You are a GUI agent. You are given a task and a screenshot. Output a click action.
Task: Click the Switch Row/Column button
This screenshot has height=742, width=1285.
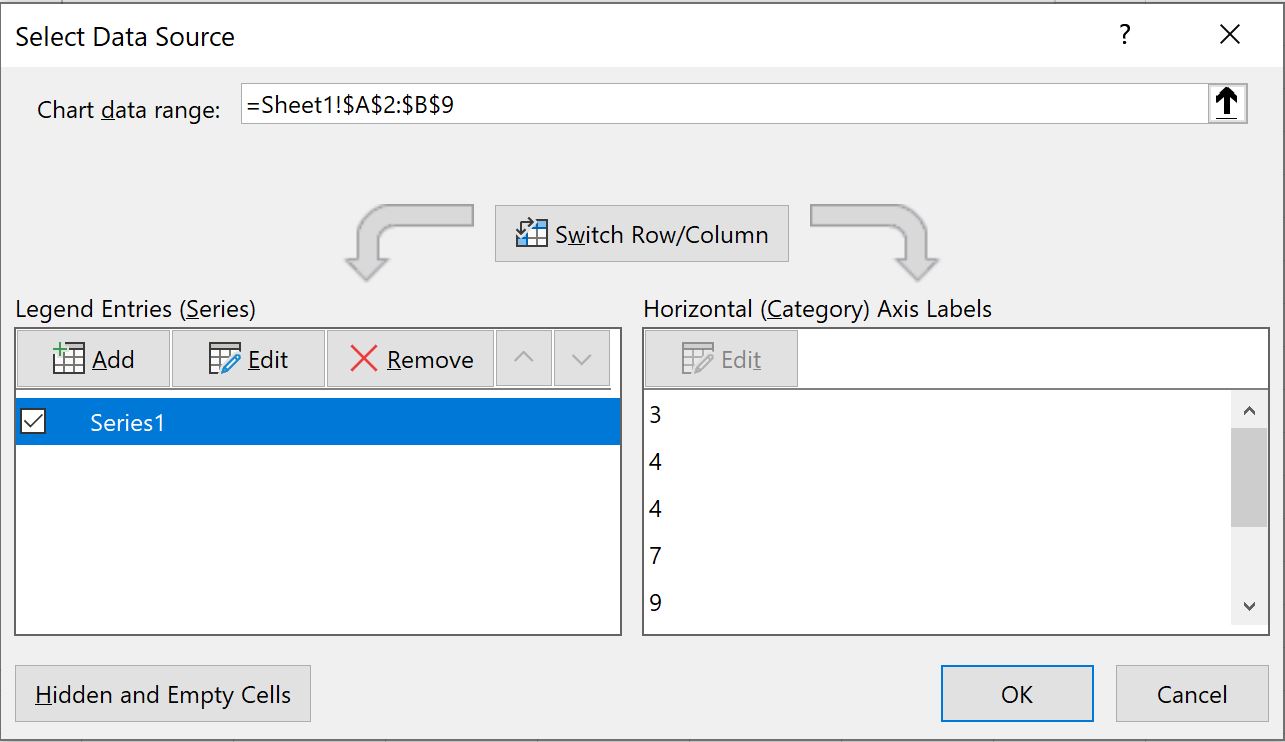click(x=642, y=234)
